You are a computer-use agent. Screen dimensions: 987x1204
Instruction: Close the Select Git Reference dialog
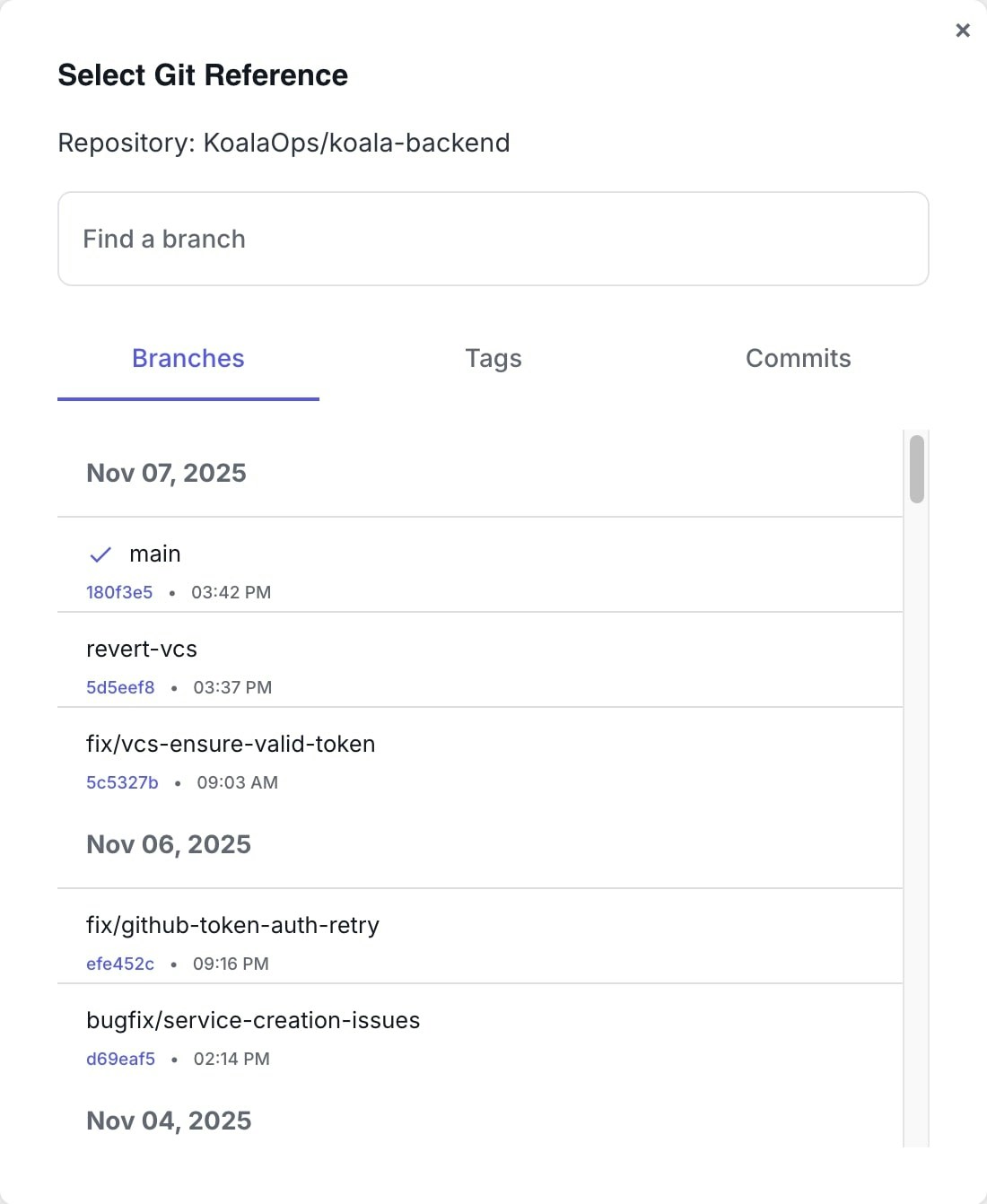click(963, 30)
